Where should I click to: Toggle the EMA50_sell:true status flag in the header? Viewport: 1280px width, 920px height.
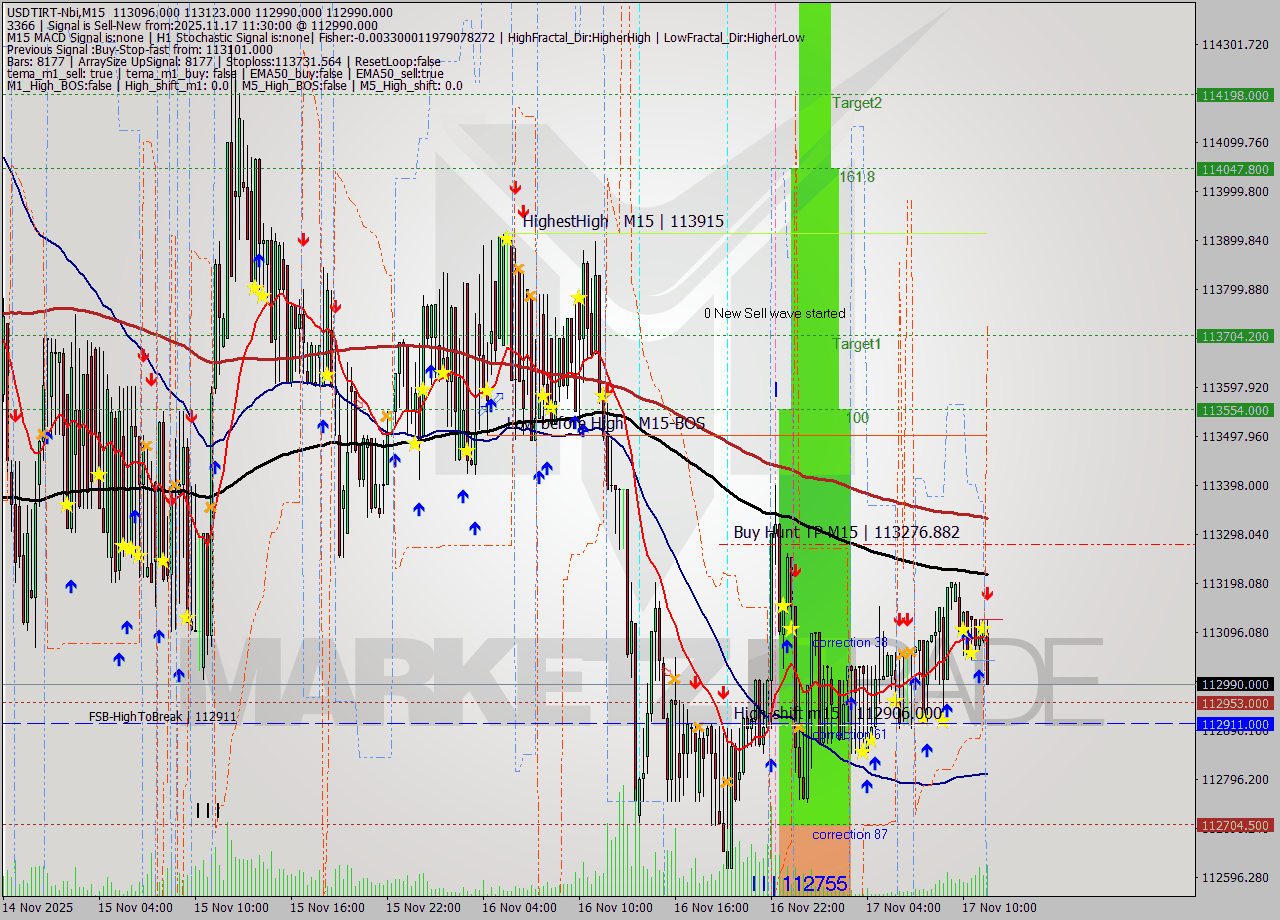point(401,73)
